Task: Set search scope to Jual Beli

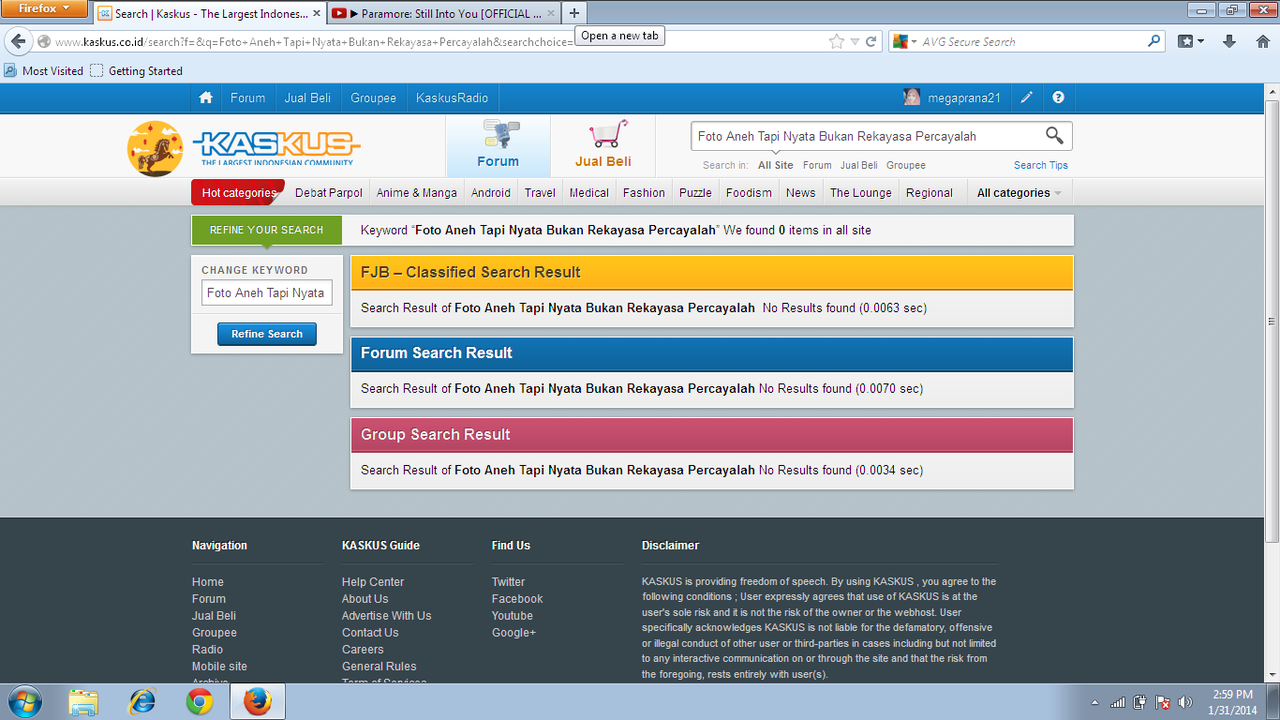Action: [859, 165]
